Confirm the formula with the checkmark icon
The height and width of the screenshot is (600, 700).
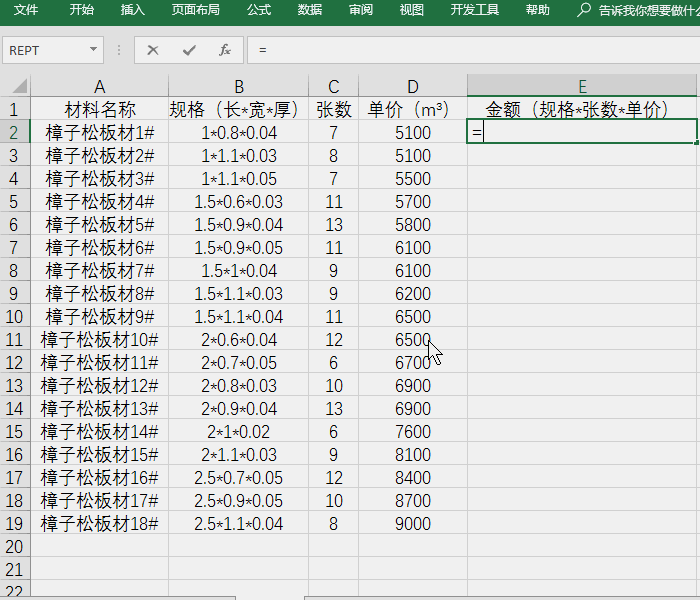[x=189, y=50]
